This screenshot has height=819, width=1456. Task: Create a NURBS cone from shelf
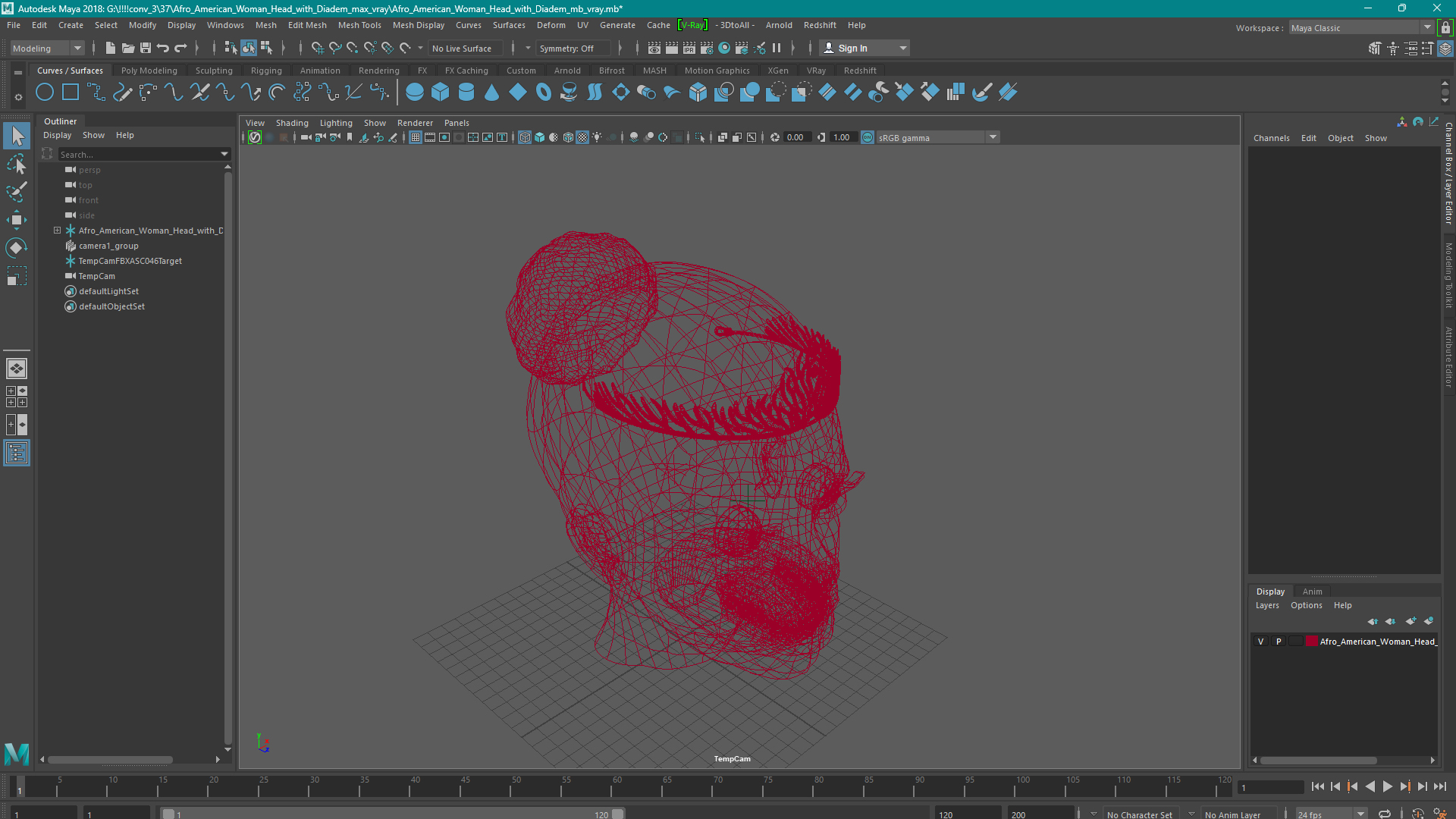pos(492,93)
